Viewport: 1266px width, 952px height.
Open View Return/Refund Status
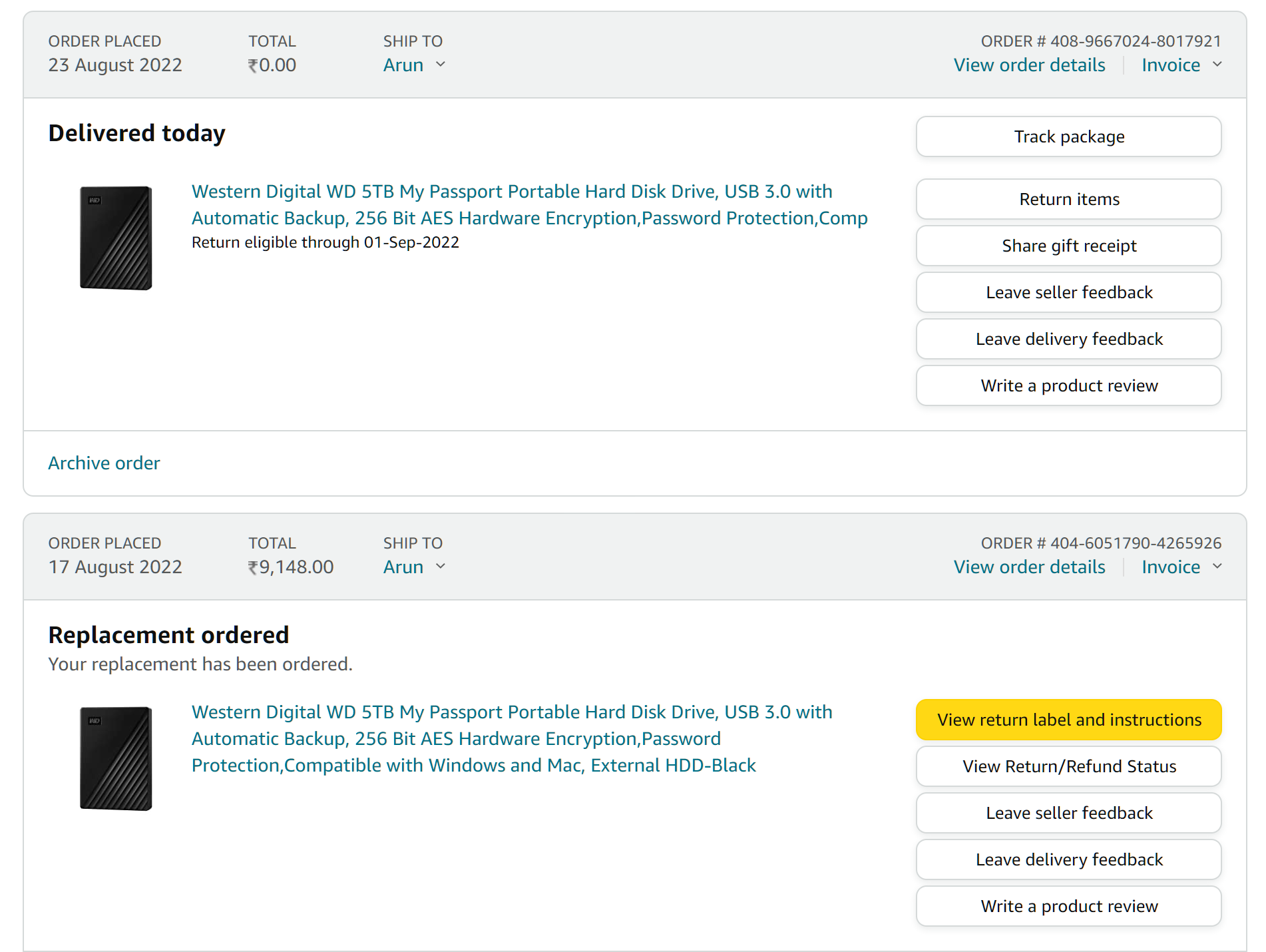1068,766
